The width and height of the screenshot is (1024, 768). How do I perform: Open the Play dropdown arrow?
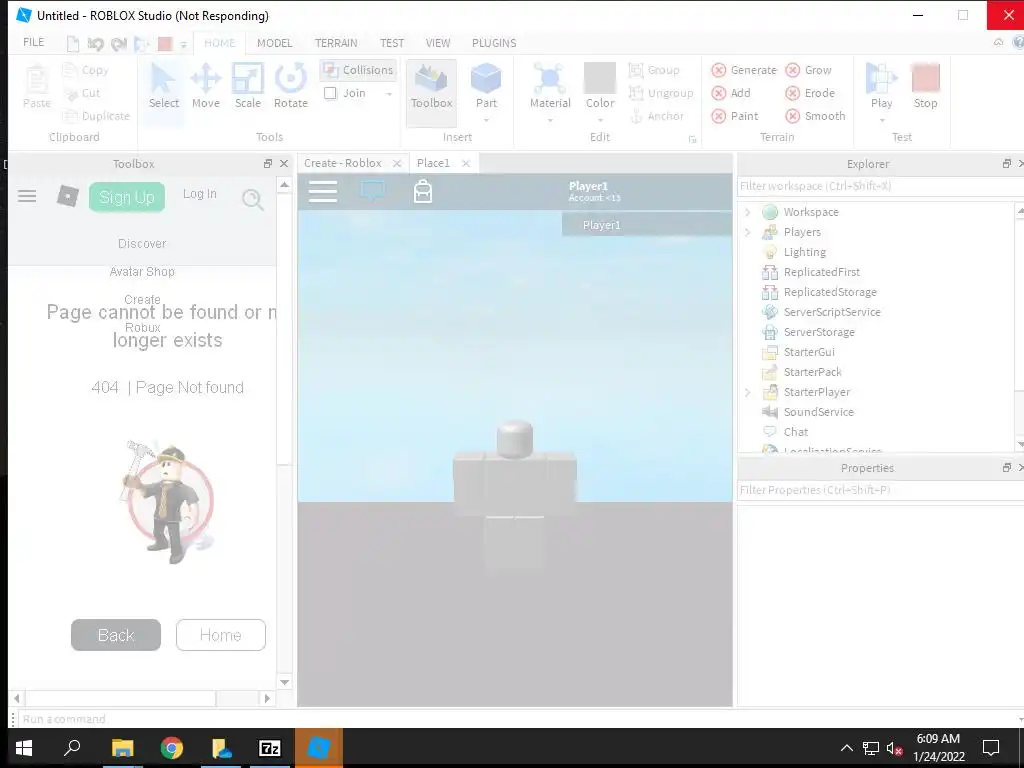click(882, 120)
